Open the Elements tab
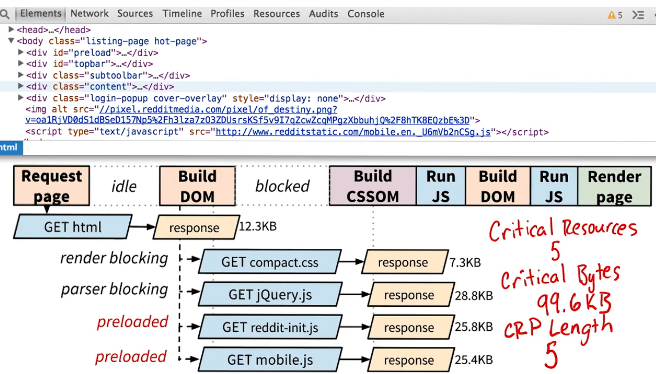Screen dimensions: 656x374 [x=41, y=13]
